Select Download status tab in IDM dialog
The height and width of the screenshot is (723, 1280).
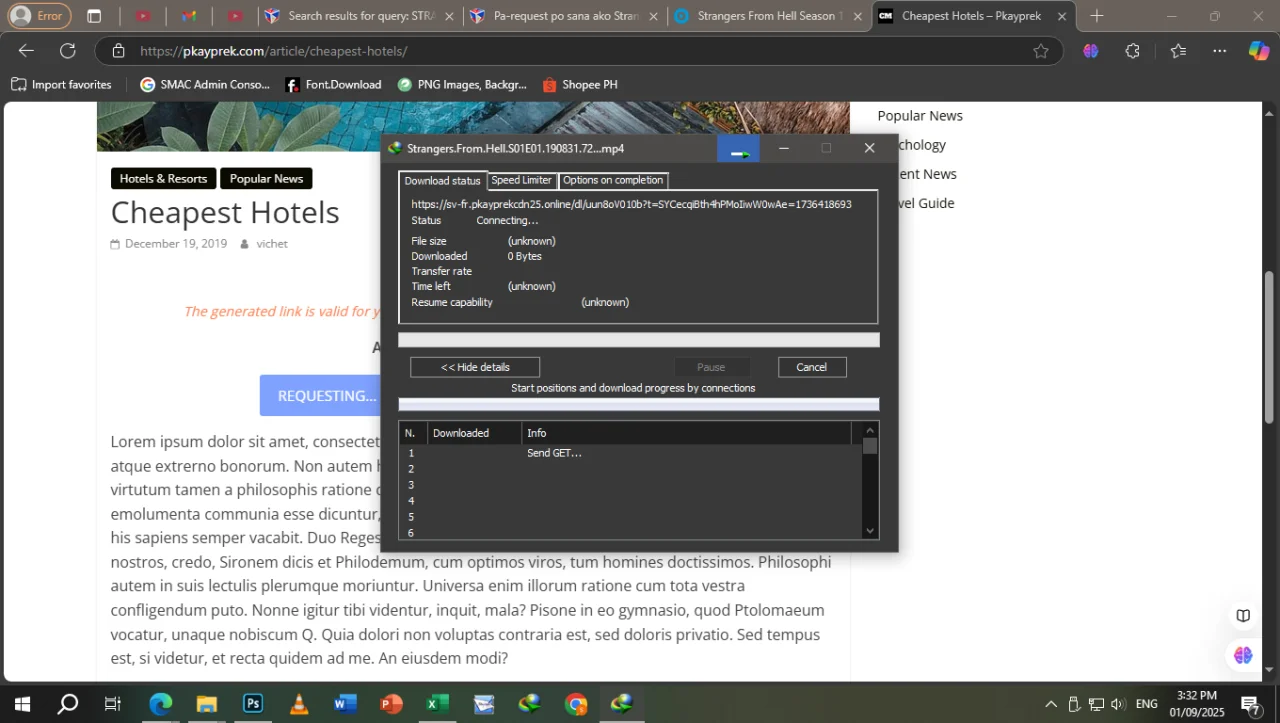coord(442,181)
